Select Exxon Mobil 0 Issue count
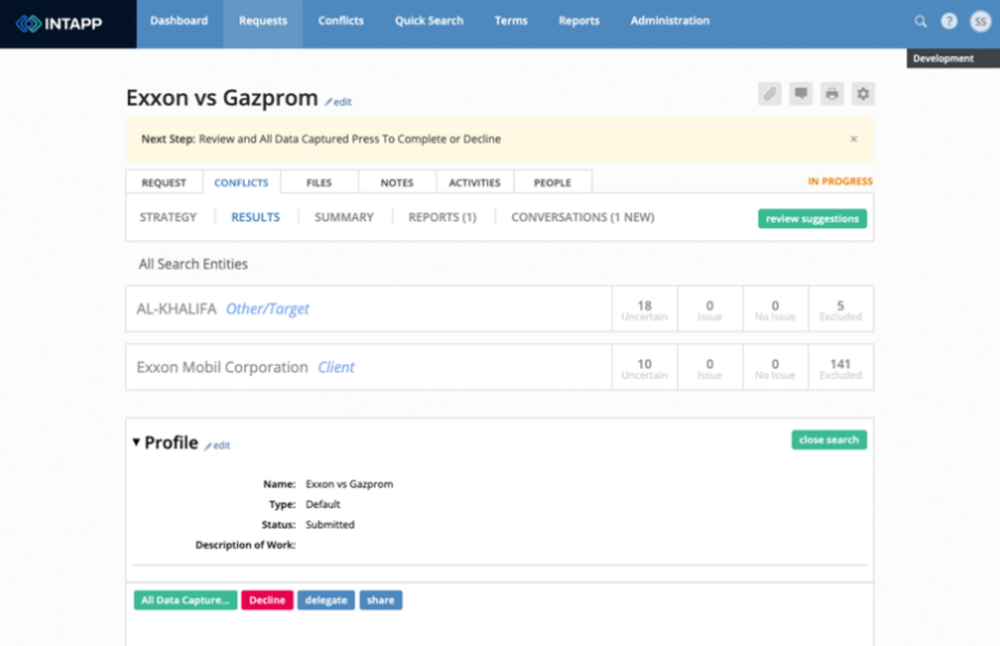1000x646 pixels. coord(709,368)
